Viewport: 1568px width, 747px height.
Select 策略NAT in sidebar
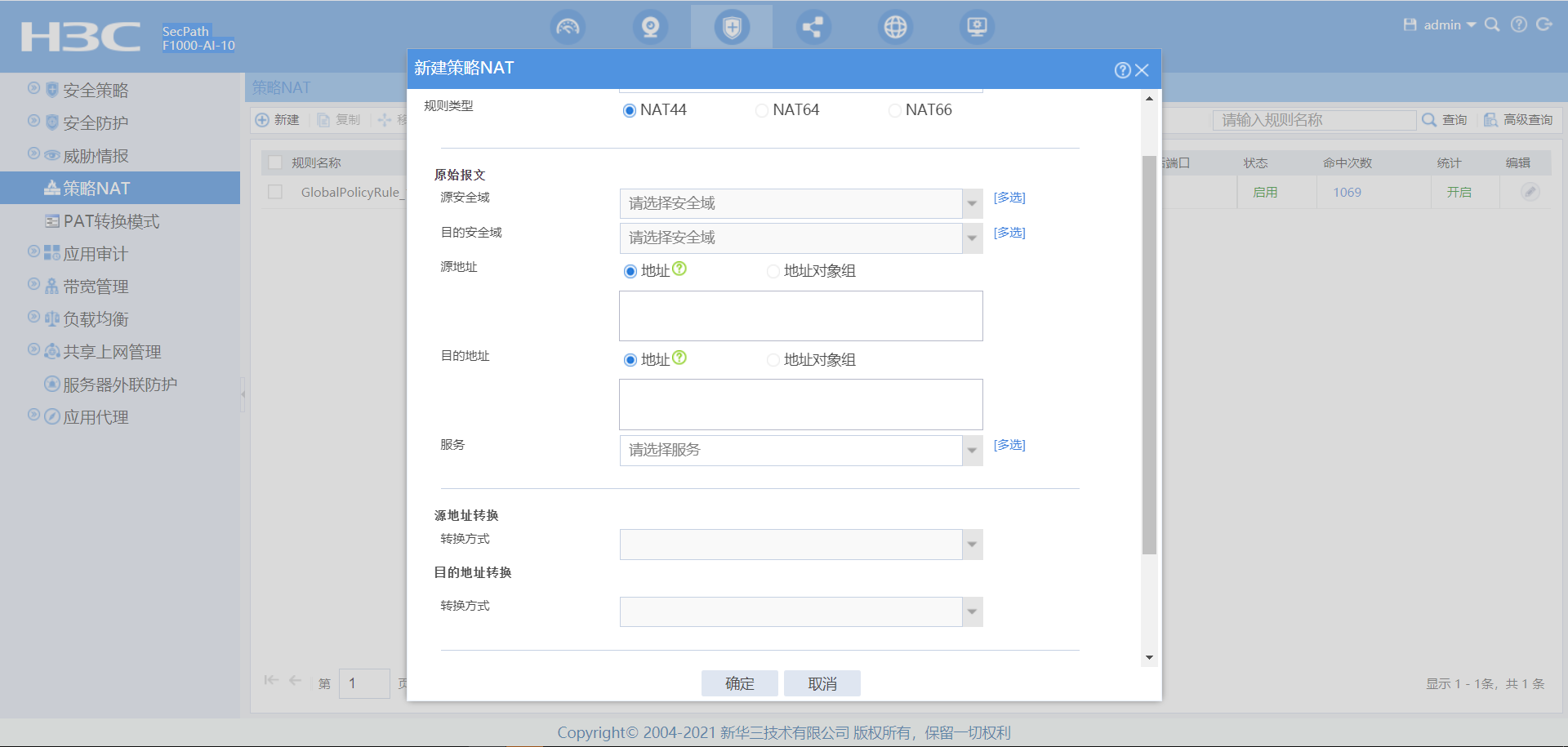pos(120,188)
